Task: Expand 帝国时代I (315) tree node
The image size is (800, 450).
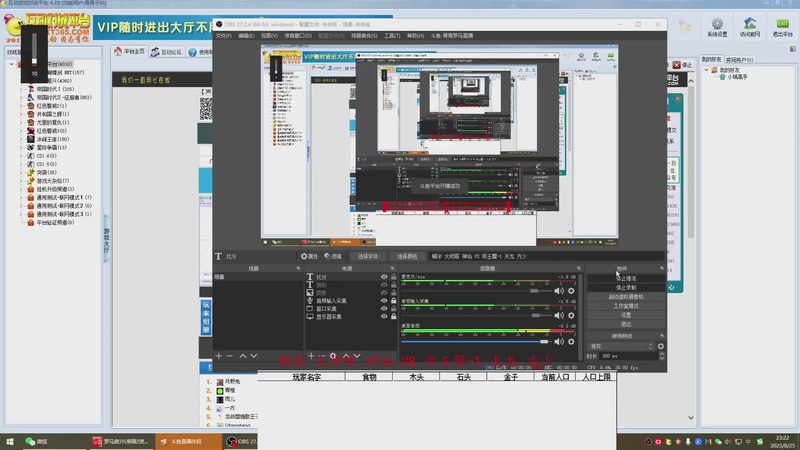Action: 21,89
